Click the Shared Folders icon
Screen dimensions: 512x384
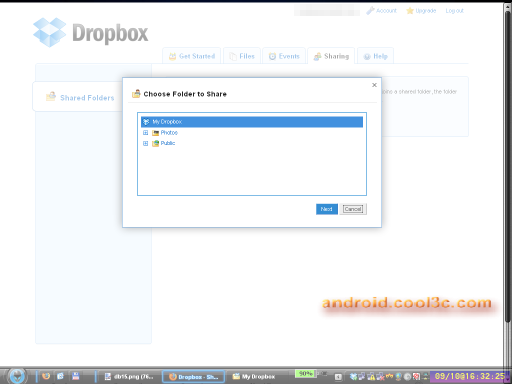[51, 97]
